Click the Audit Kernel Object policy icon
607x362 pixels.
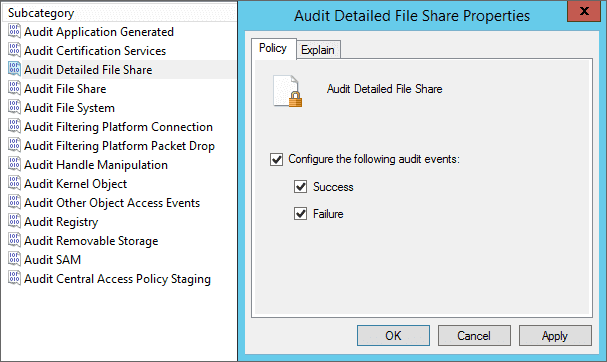coord(14,183)
